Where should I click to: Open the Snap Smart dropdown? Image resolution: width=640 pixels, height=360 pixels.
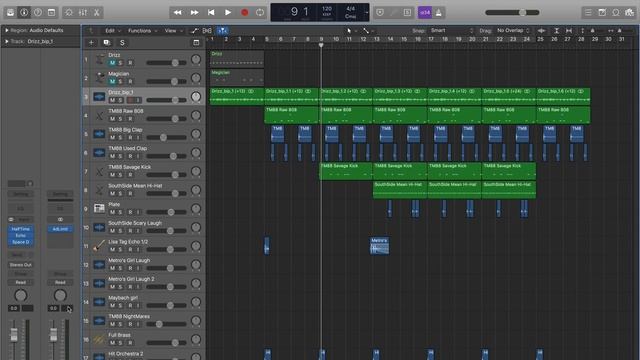(x=452, y=31)
